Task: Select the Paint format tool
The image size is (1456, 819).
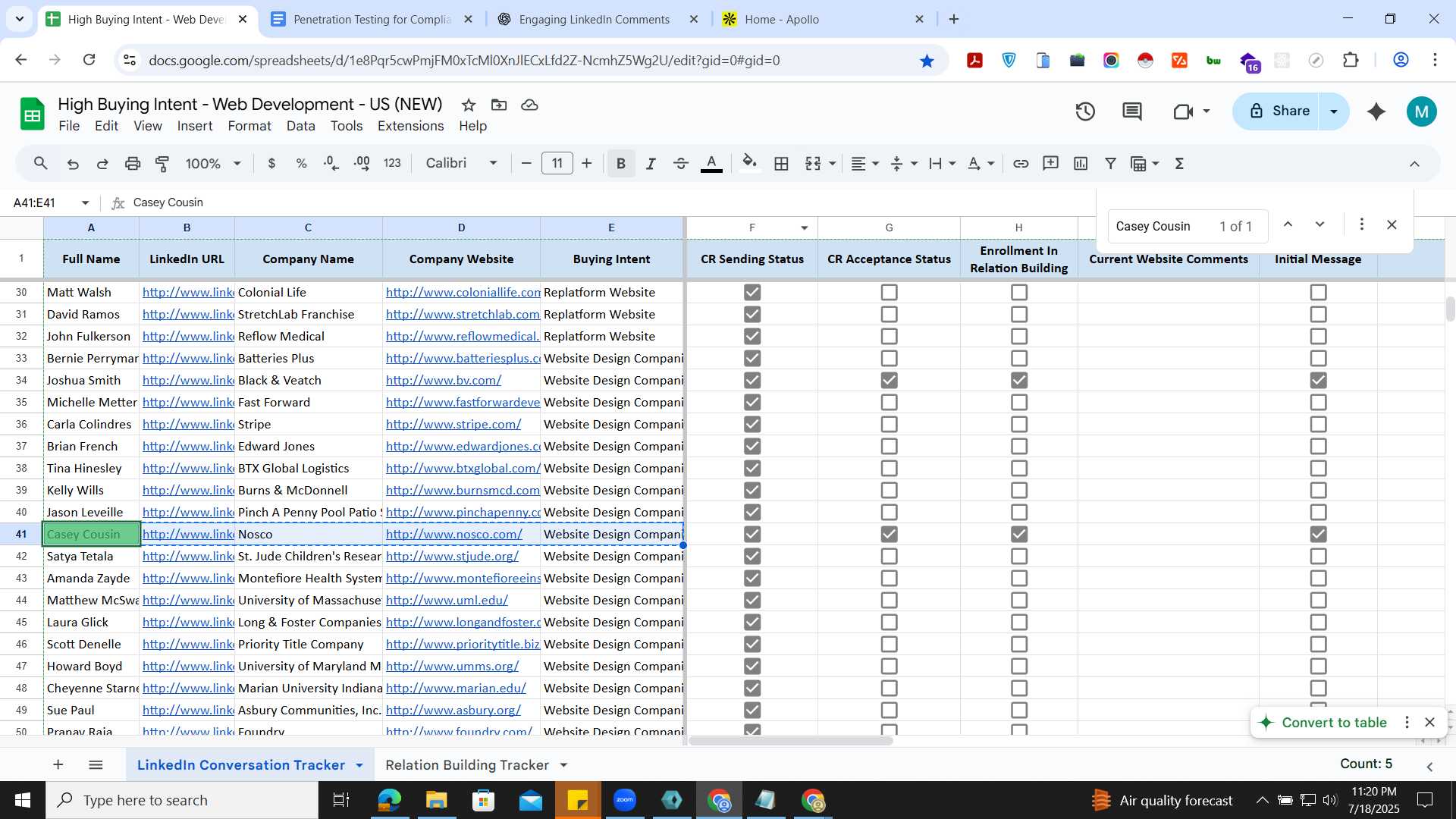Action: [162, 163]
